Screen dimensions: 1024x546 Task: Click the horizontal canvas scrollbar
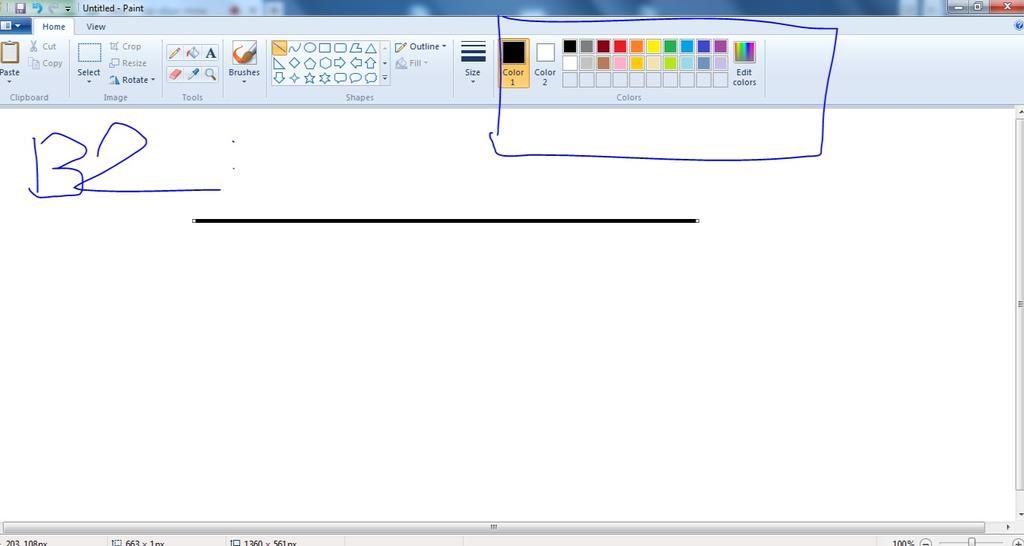pos(493,527)
